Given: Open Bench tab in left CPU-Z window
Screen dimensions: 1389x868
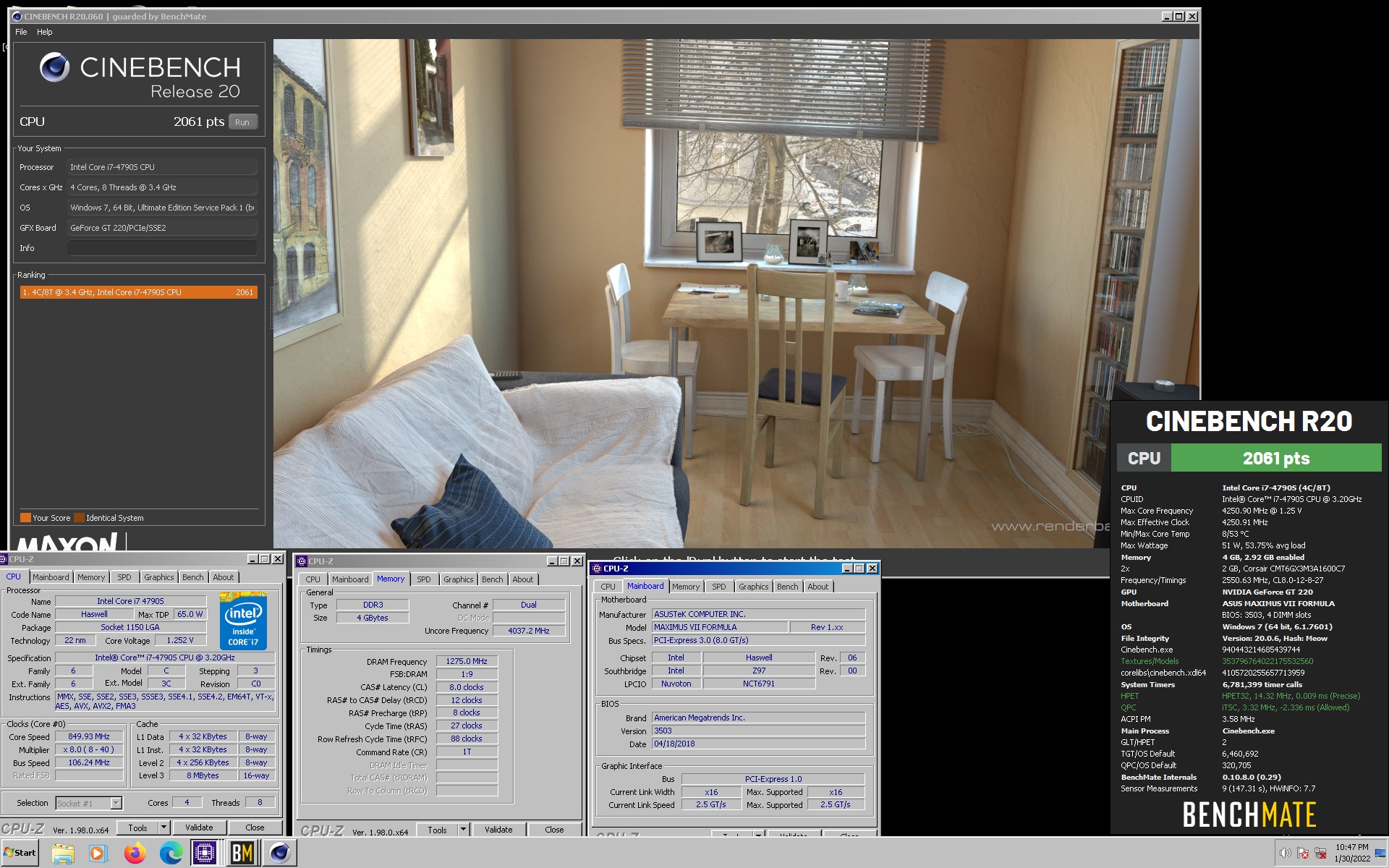Looking at the screenshot, I should coord(192,577).
